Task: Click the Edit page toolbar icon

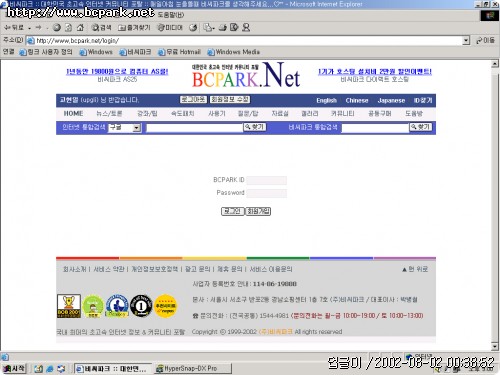Action: (234, 27)
